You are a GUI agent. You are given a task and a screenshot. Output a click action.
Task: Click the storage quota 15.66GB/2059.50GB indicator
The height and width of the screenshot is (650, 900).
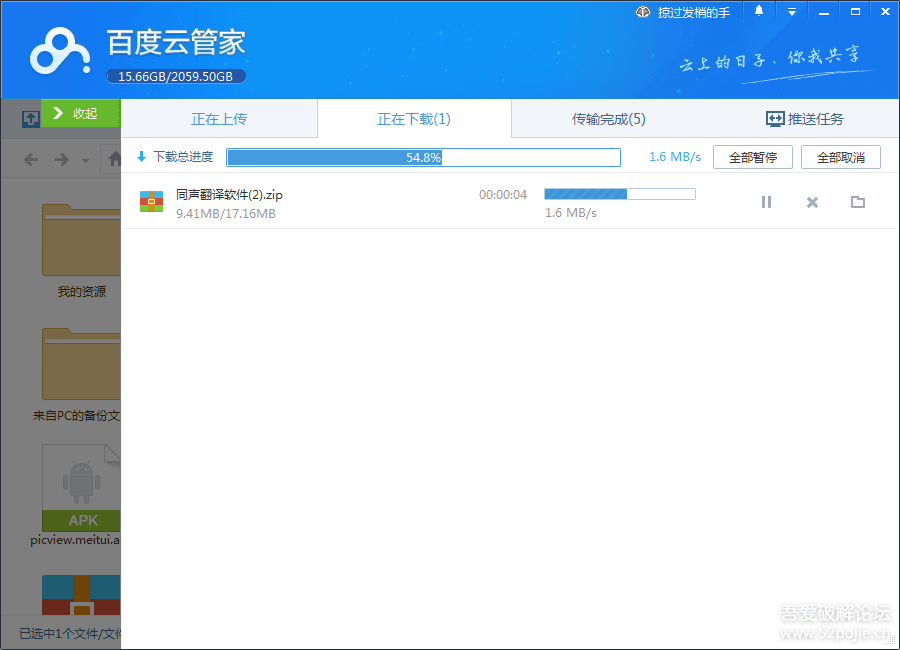coord(176,76)
